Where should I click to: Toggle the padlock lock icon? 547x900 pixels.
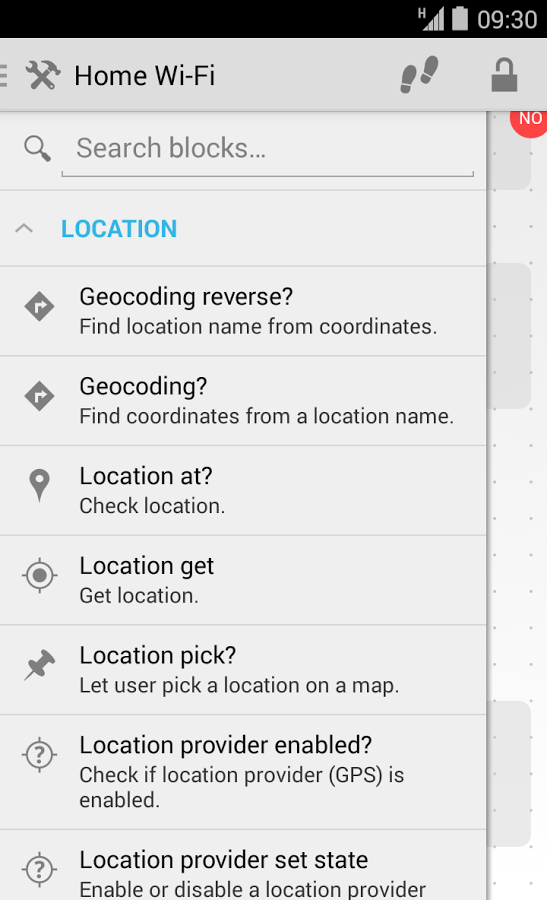(x=505, y=75)
